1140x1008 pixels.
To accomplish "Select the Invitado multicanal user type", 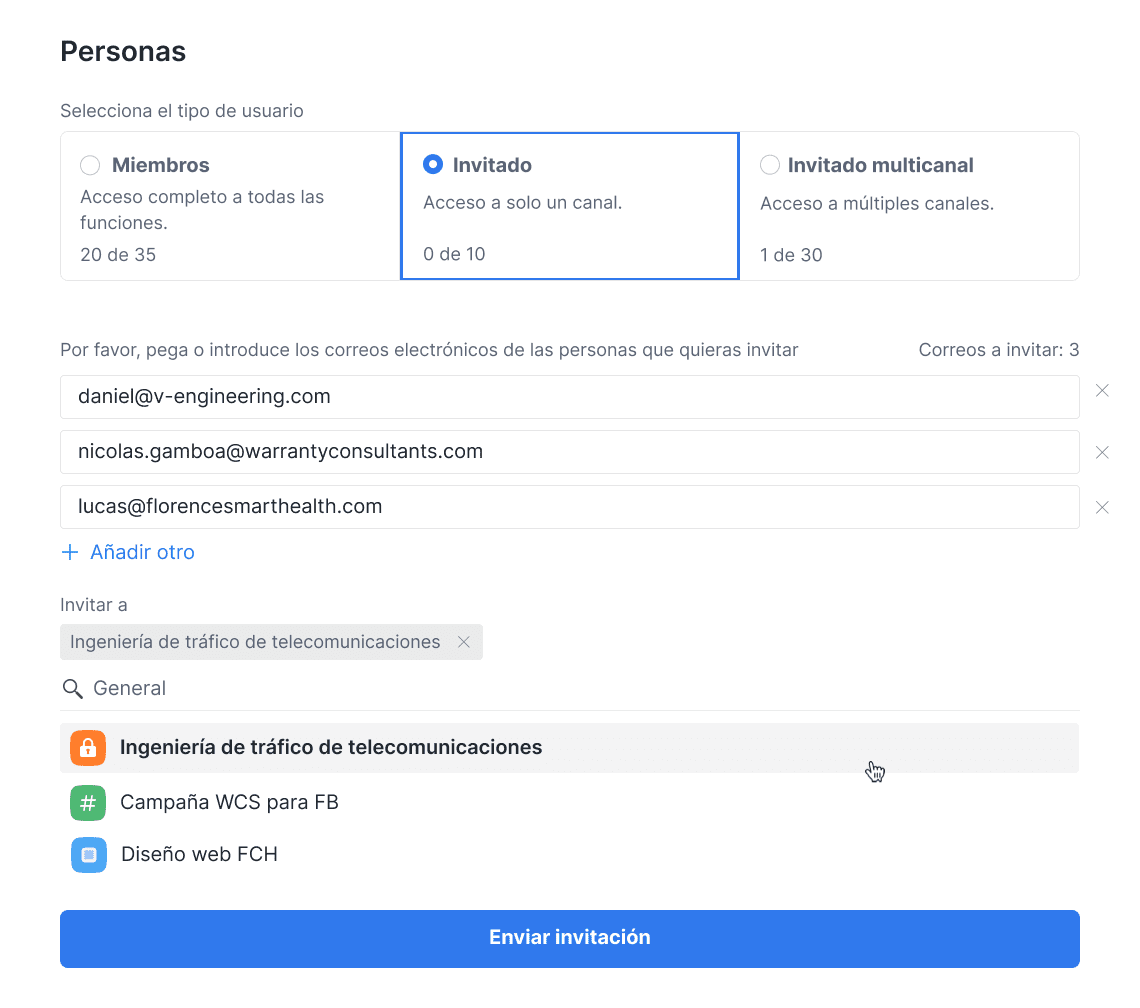I will [769, 165].
